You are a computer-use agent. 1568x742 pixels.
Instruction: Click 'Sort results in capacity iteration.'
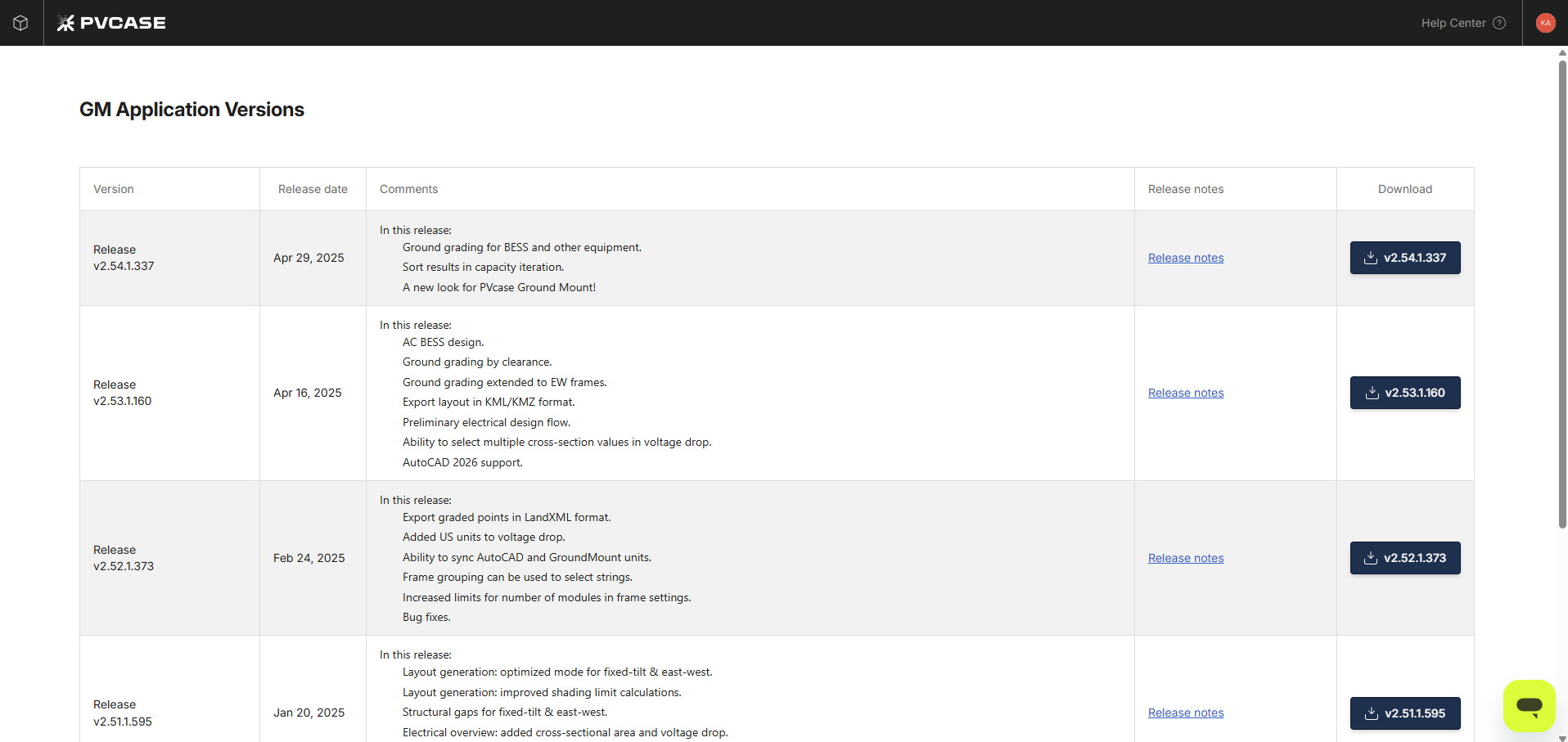(x=483, y=267)
